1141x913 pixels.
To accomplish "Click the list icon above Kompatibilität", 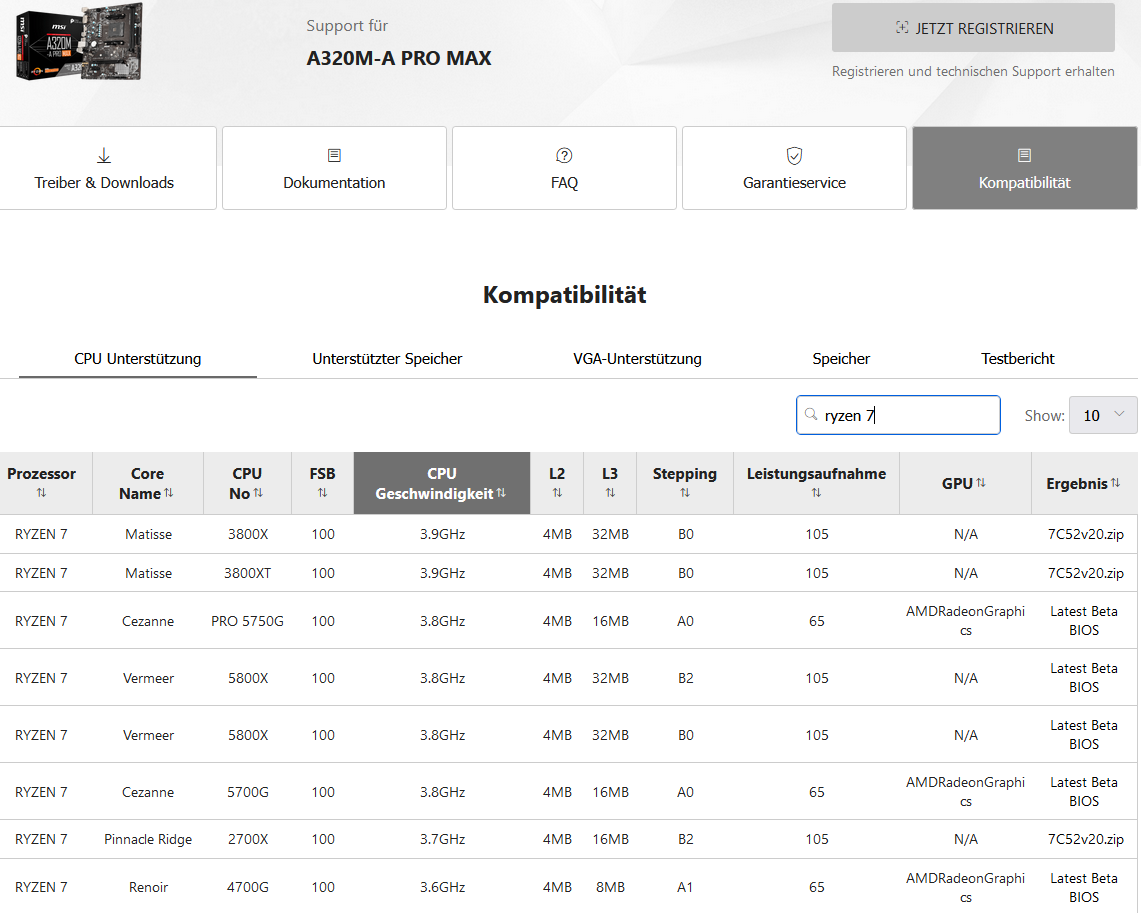I will (x=1025, y=156).
